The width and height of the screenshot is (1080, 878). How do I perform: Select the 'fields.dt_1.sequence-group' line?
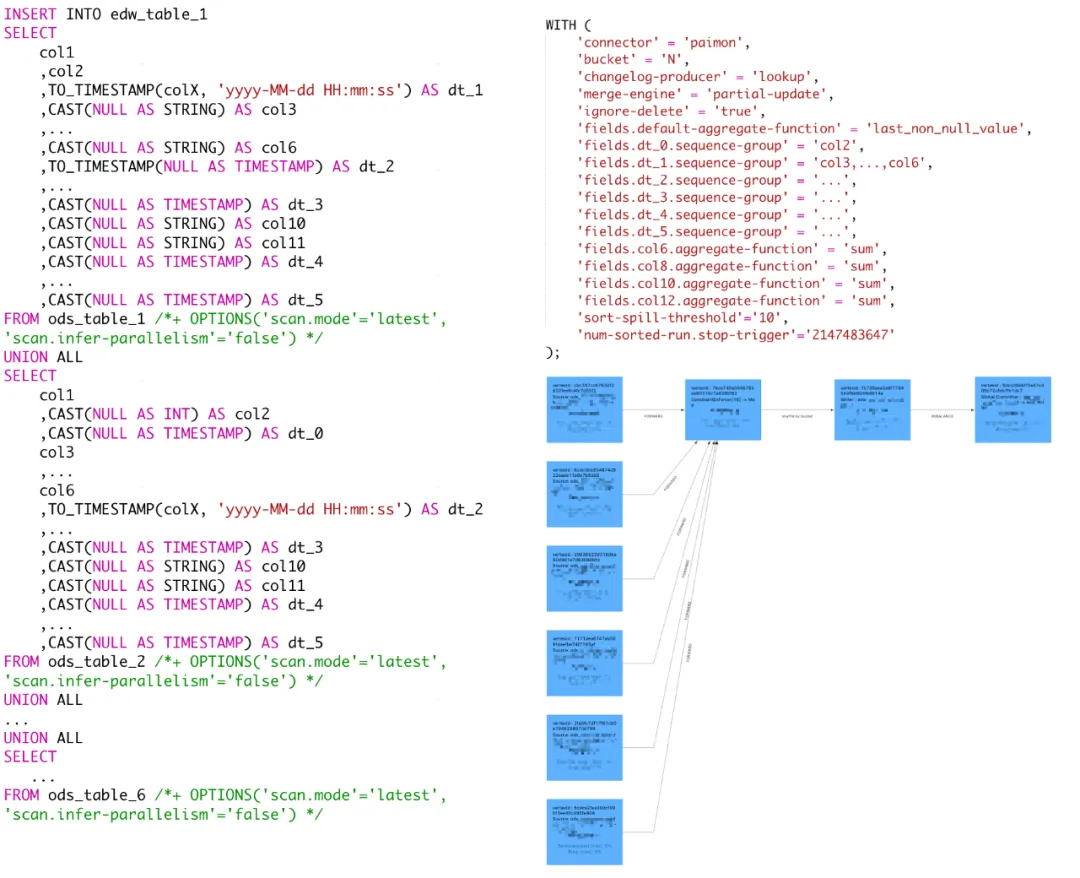coord(755,163)
